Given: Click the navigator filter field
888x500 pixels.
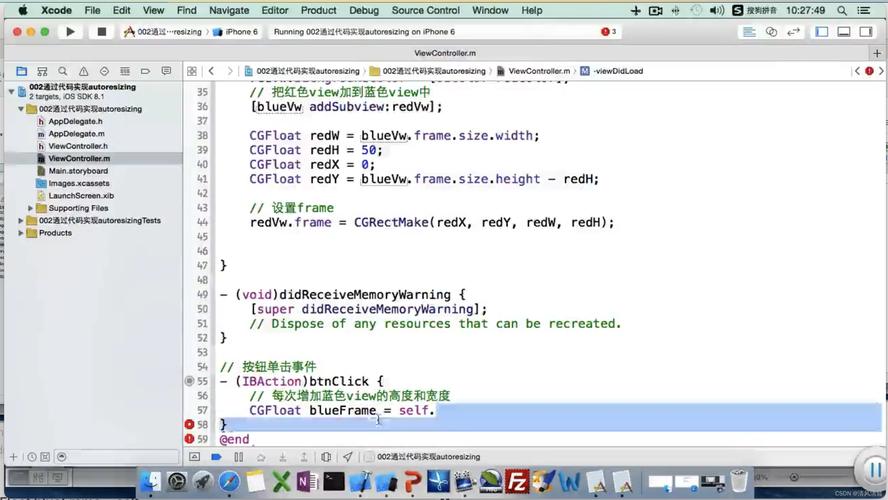Looking at the screenshot, I should (x=119, y=456).
